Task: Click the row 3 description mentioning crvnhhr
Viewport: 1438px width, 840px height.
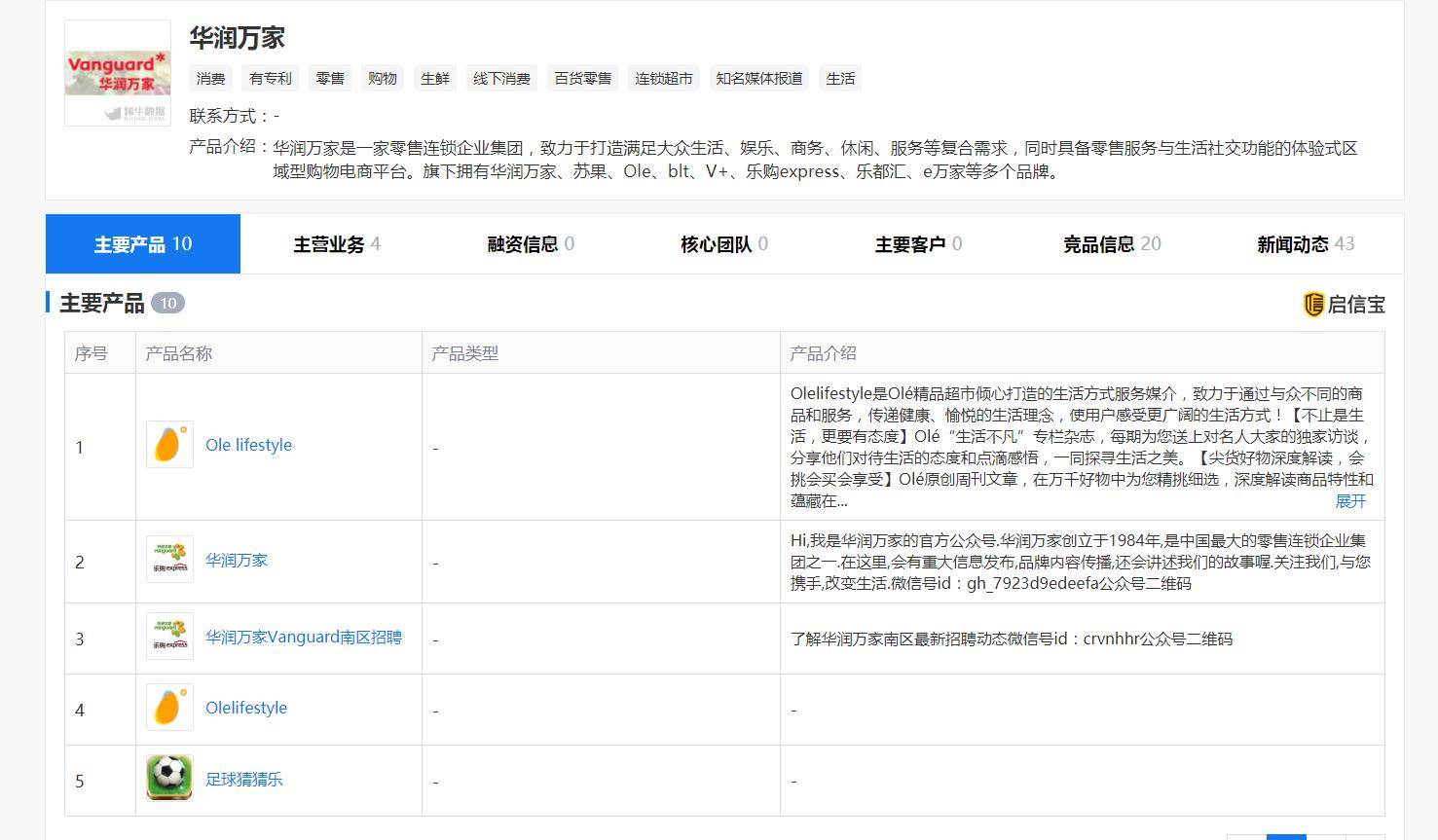Action: pyautogui.click(x=1012, y=639)
